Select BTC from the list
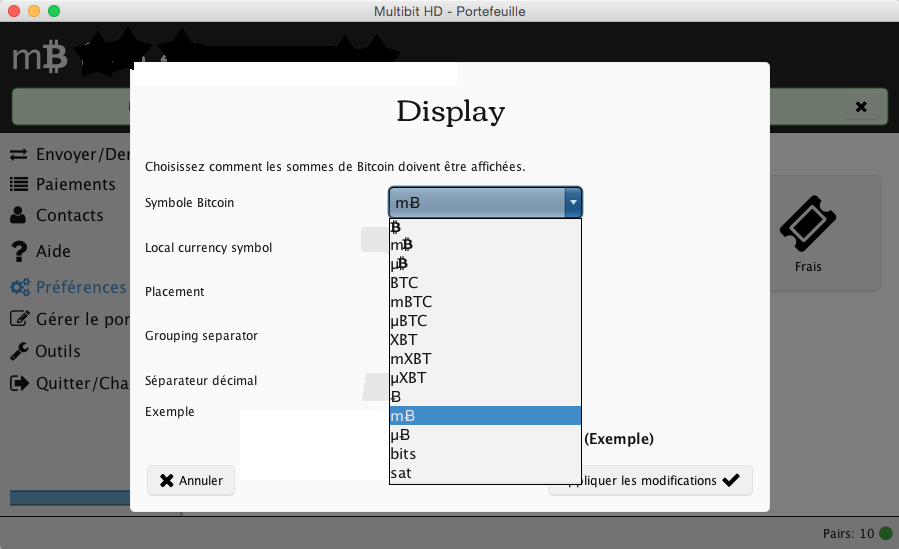Image resolution: width=899 pixels, height=549 pixels. tap(485, 283)
